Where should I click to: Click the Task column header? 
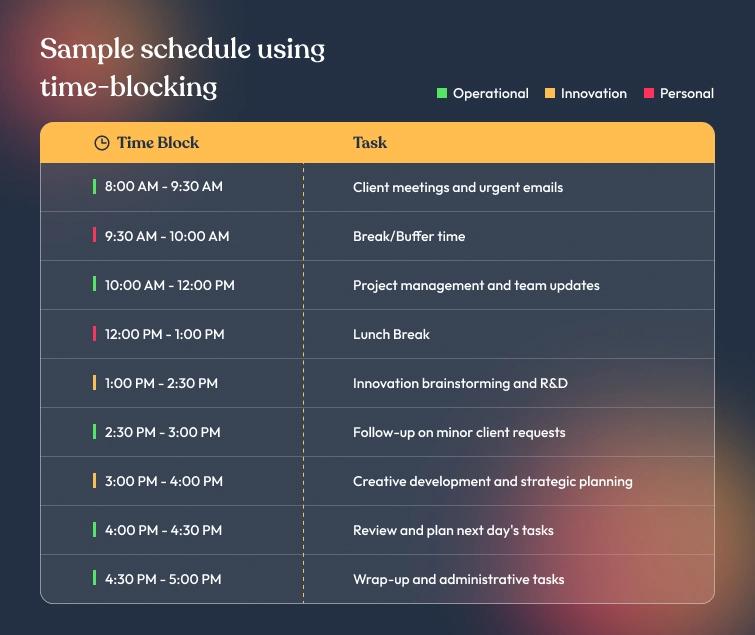(370, 143)
